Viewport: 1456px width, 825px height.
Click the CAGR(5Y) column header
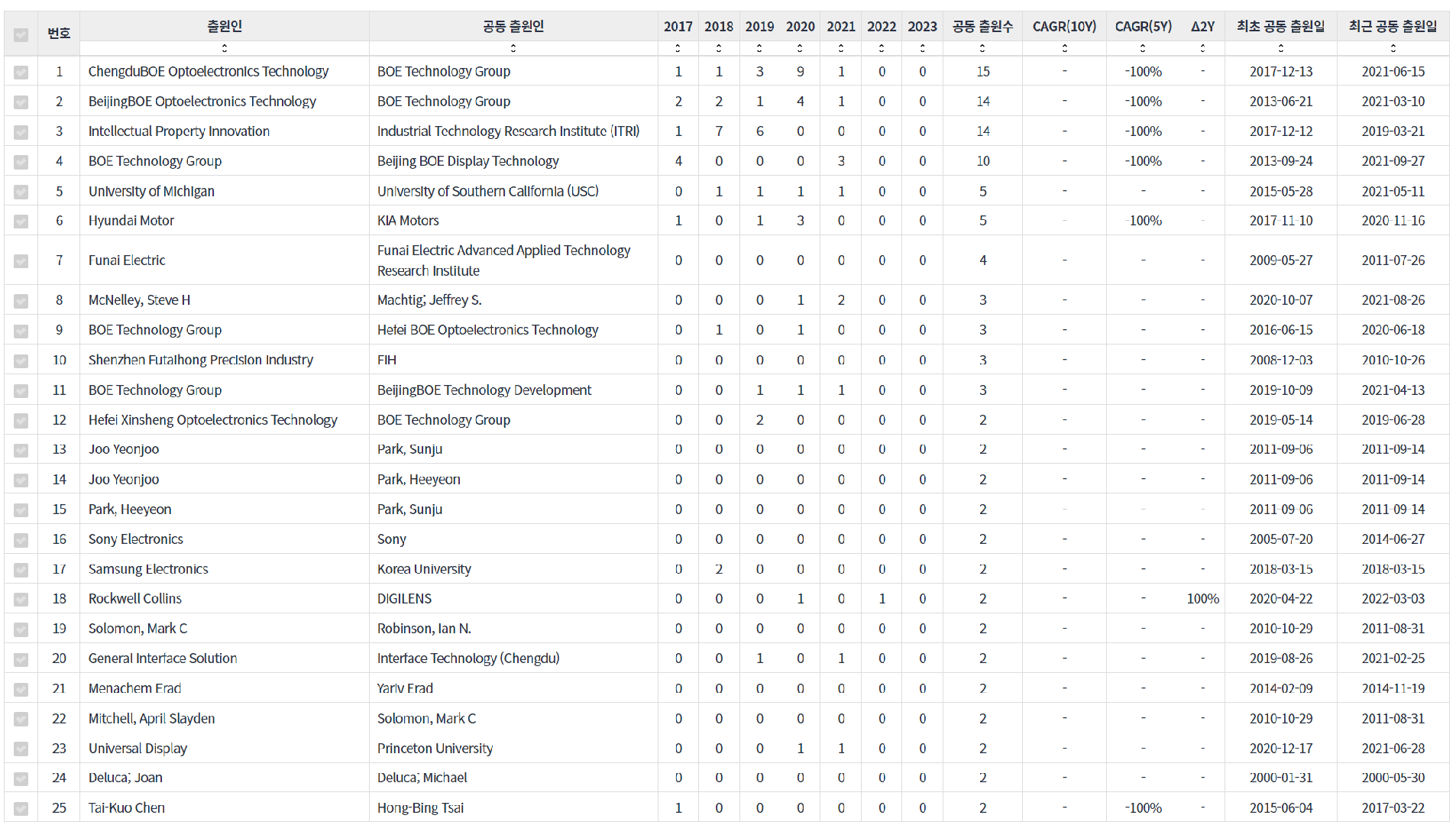1143,26
